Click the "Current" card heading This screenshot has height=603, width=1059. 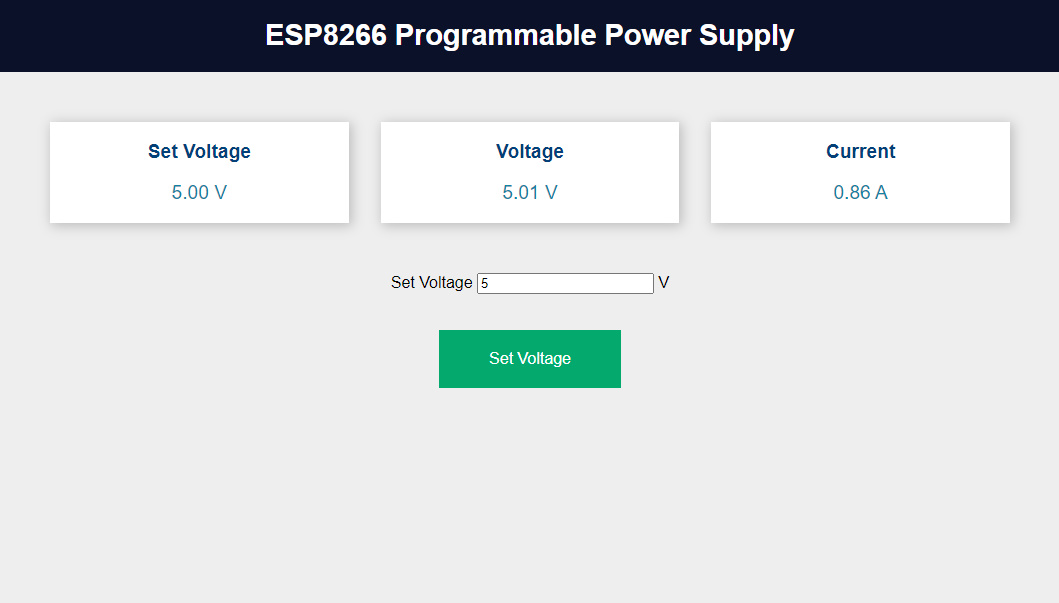tap(860, 152)
